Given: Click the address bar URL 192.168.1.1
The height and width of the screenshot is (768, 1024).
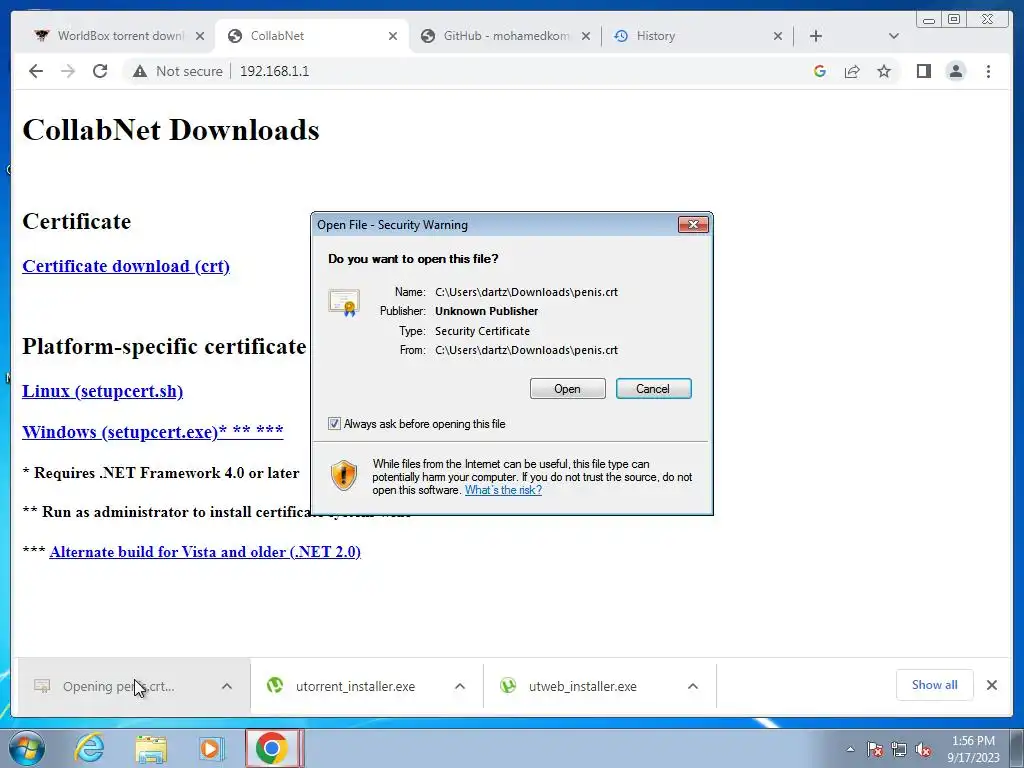Looking at the screenshot, I should click(x=274, y=71).
